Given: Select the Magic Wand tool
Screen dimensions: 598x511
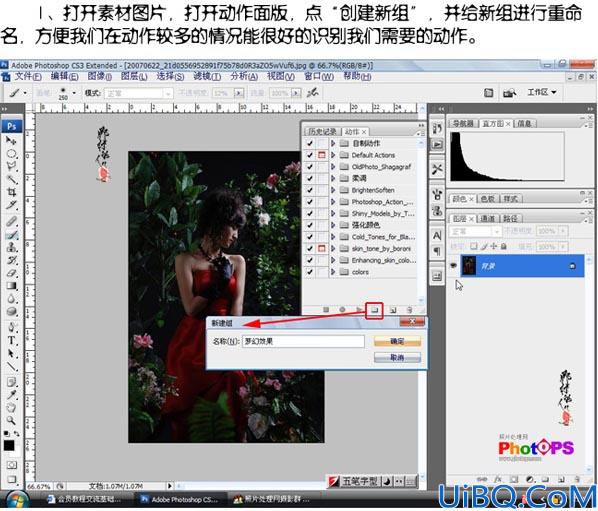Looking at the screenshot, I should (x=11, y=179).
